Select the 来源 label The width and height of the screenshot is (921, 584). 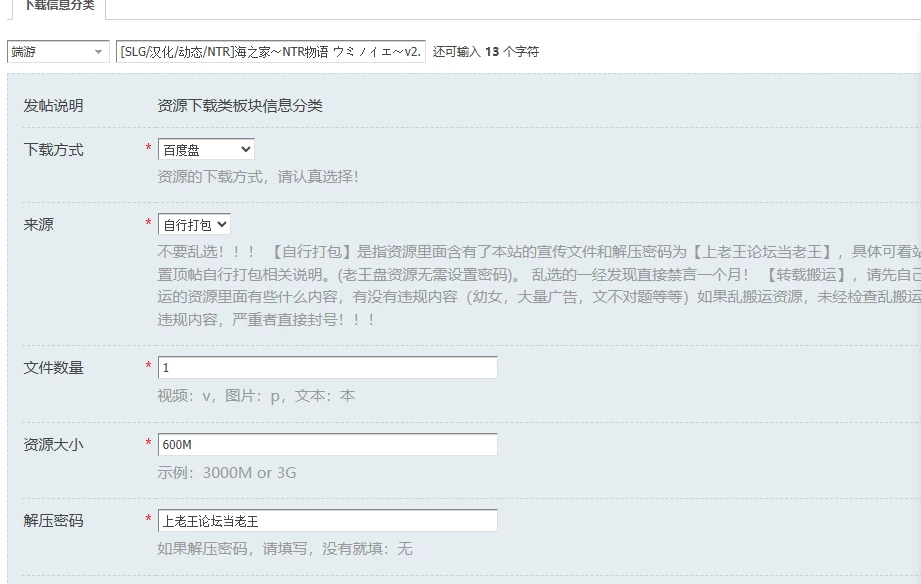click(38, 224)
